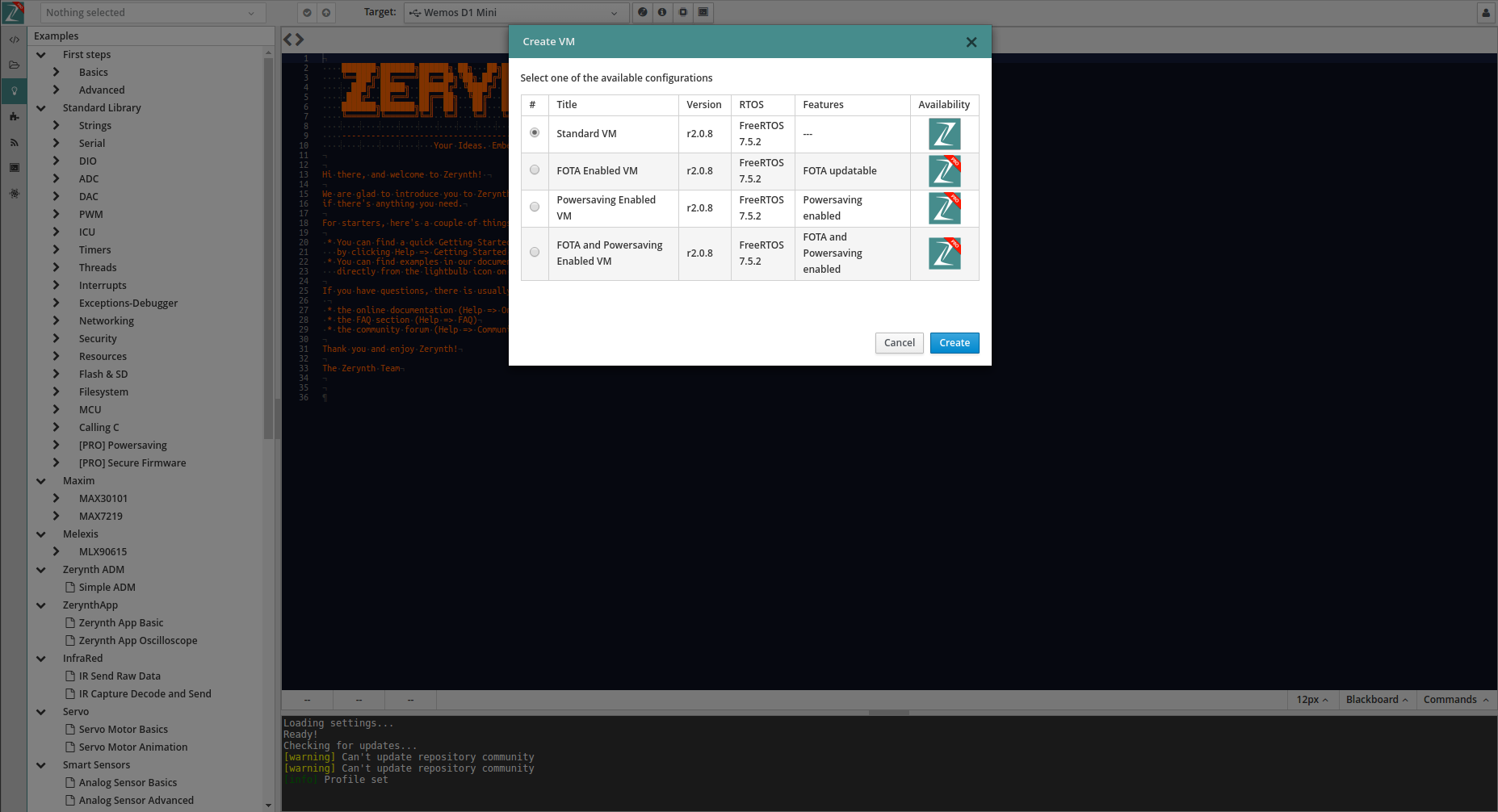Screen dimensions: 1498x812
Task: Open the serial console toolbar icon
Action: pyautogui.click(x=703, y=12)
